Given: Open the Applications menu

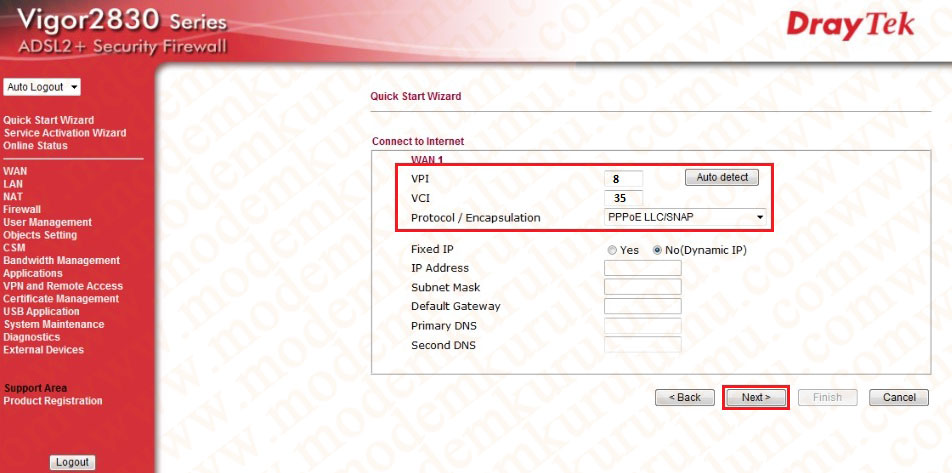Looking at the screenshot, I should [x=33, y=273].
